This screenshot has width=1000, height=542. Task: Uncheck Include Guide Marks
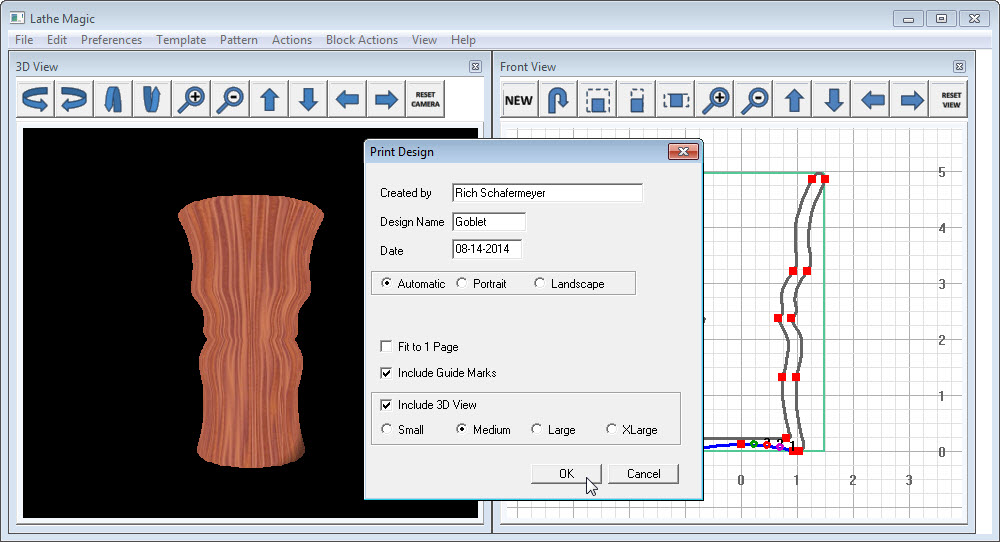tap(386, 373)
